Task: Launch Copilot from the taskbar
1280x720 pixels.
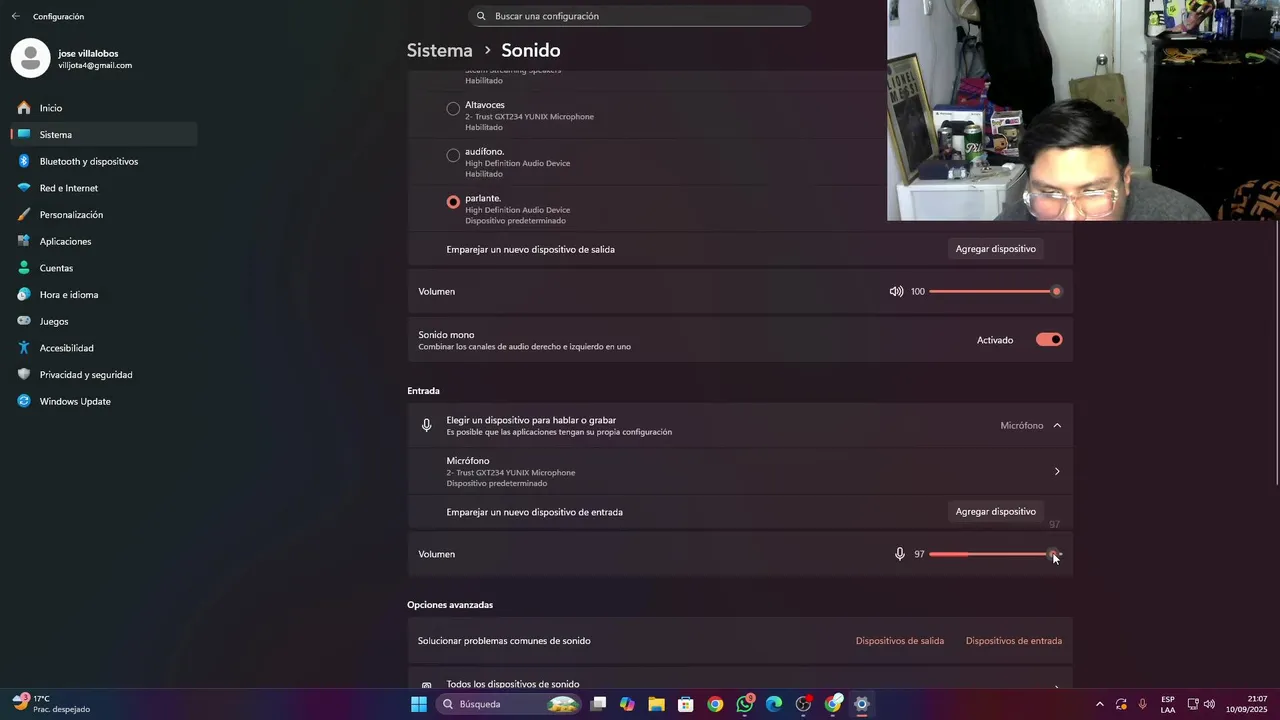Action: pyautogui.click(x=627, y=704)
